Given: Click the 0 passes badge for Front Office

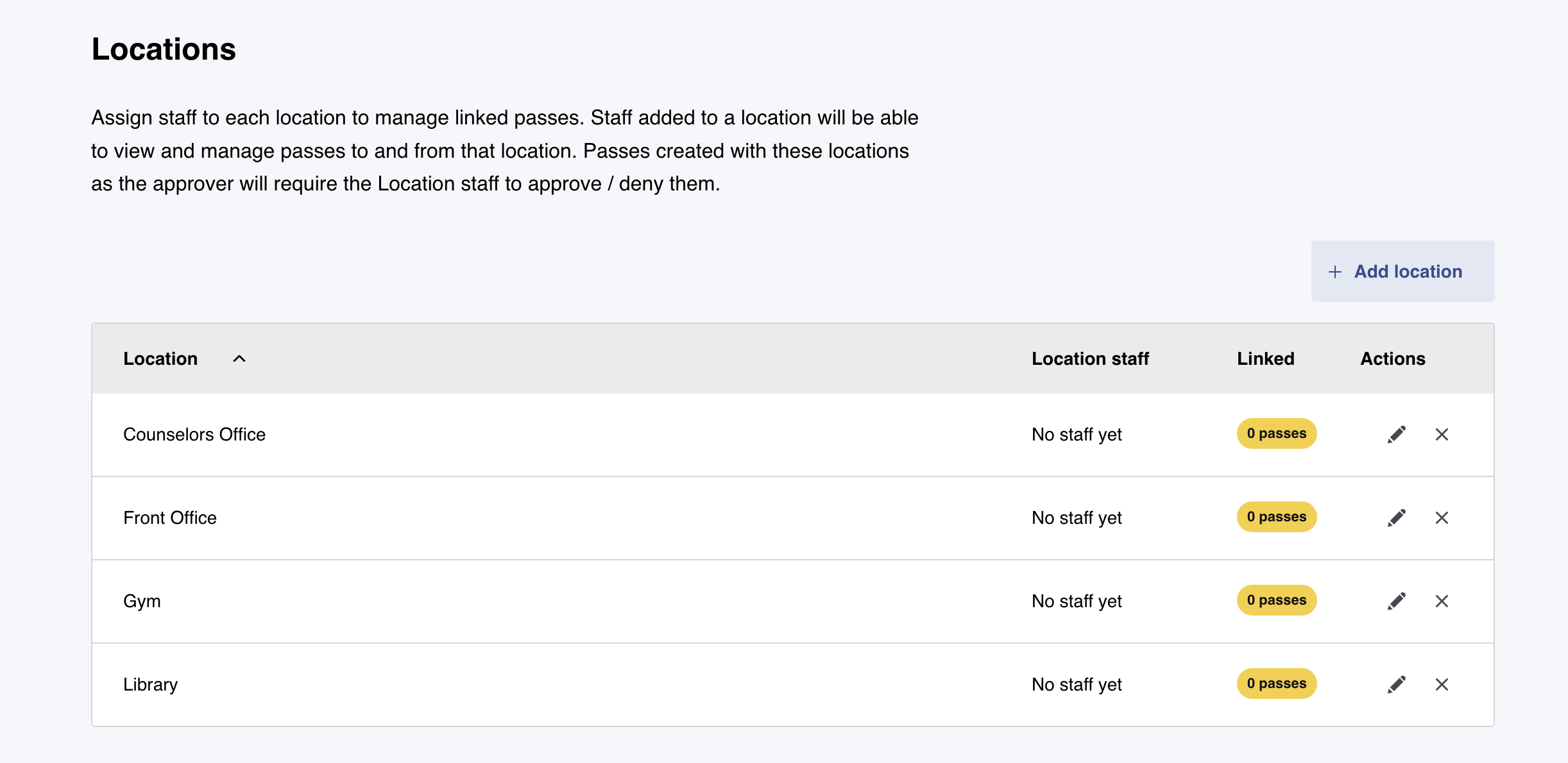Looking at the screenshot, I should tap(1276, 517).
